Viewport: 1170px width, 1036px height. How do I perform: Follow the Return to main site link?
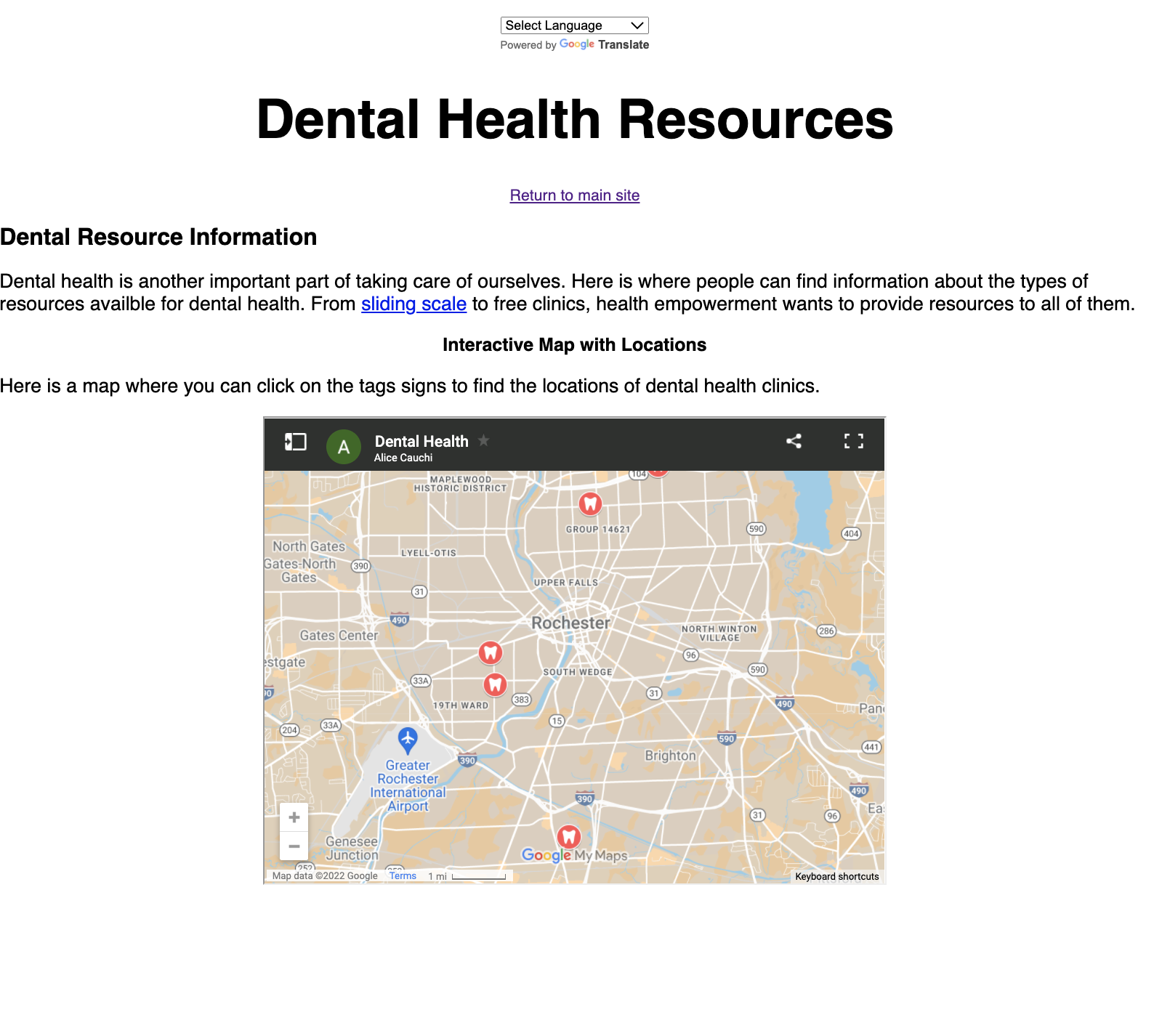point(574,195)
